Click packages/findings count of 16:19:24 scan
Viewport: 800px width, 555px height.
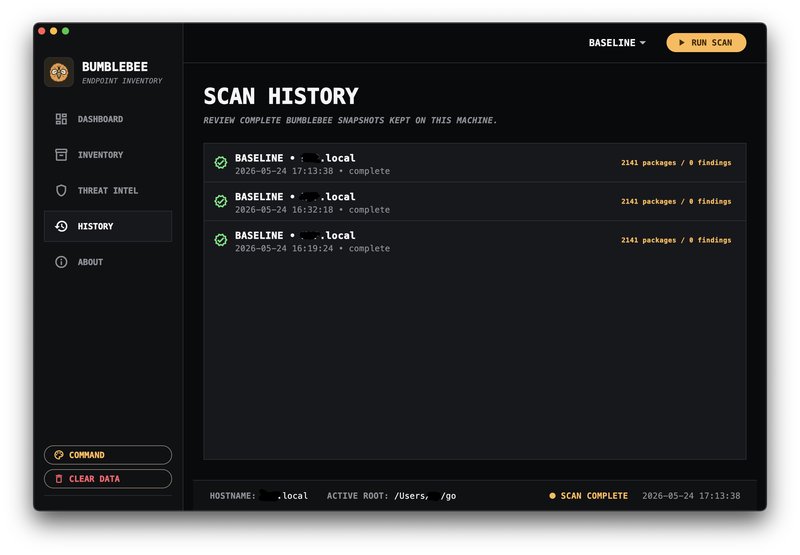(x=676, y=240)
